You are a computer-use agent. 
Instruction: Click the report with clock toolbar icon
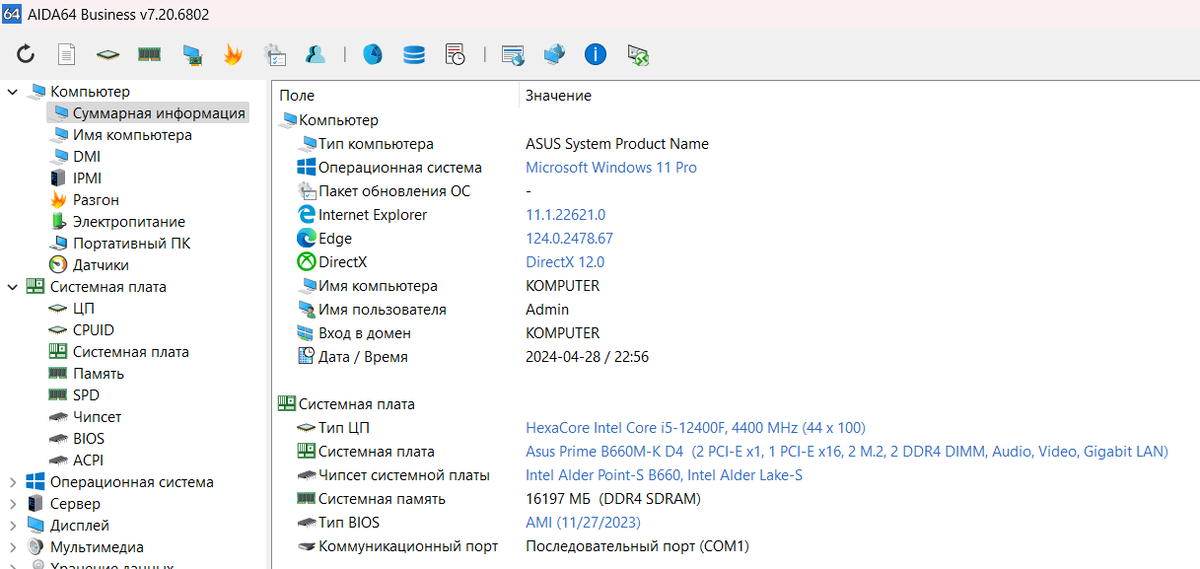coord(455,54)
